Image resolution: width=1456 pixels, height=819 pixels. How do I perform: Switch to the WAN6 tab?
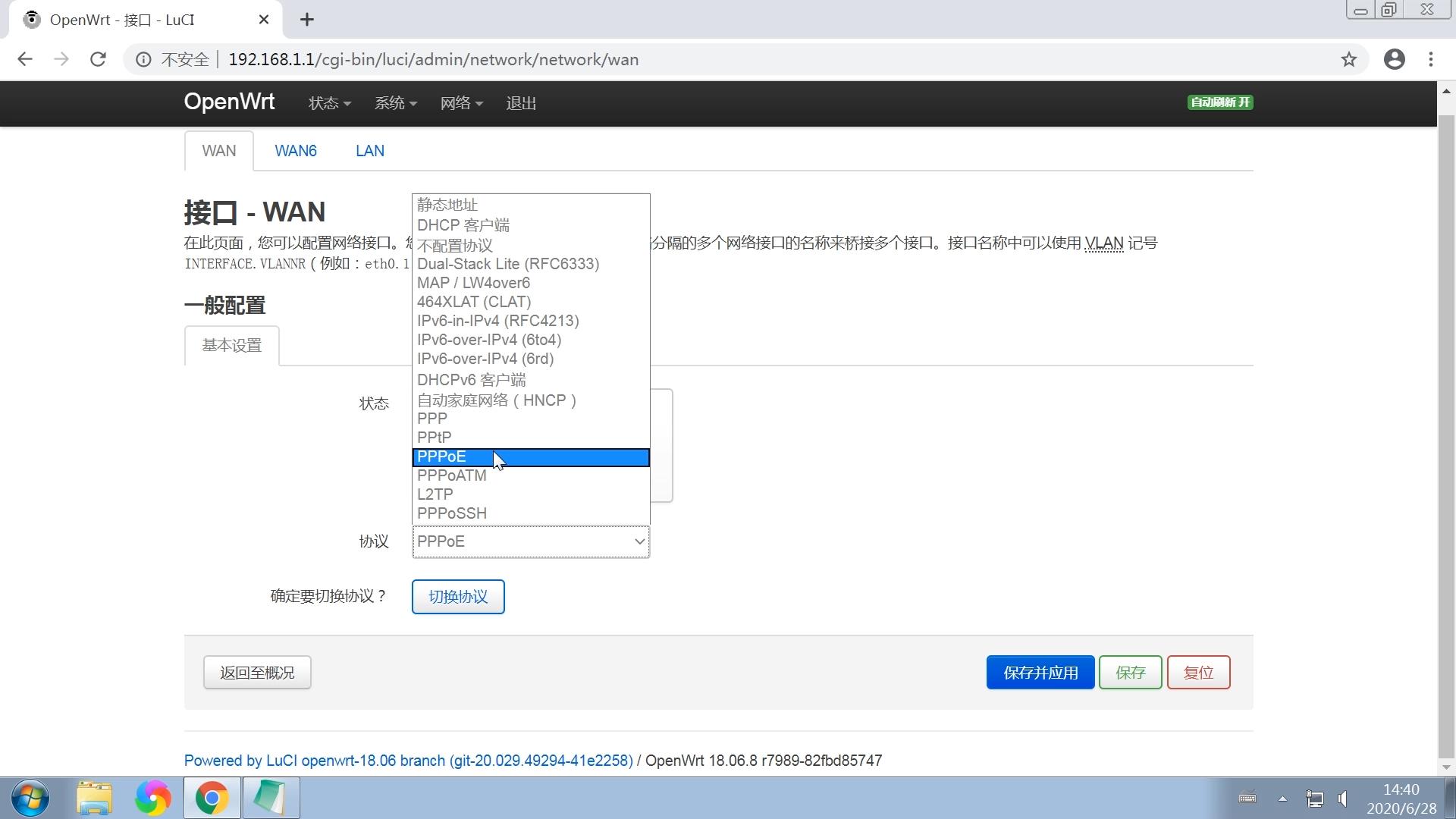[296, 150]
